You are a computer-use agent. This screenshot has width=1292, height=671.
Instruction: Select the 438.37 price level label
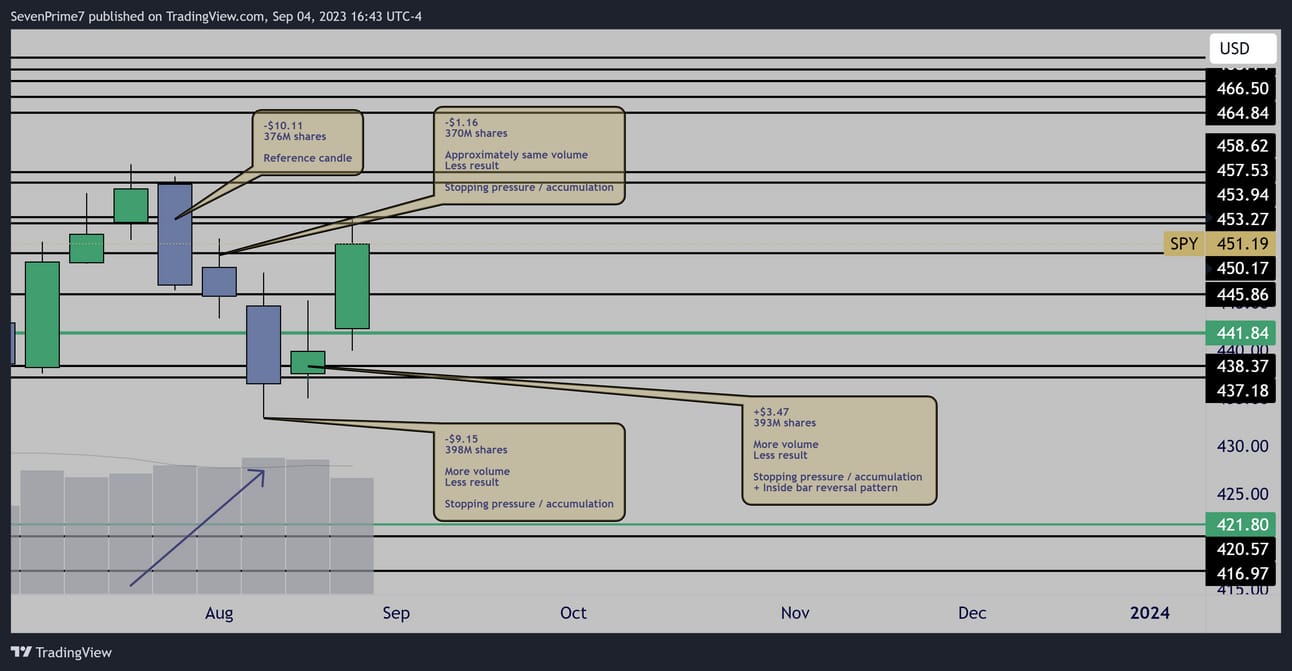1242,366
